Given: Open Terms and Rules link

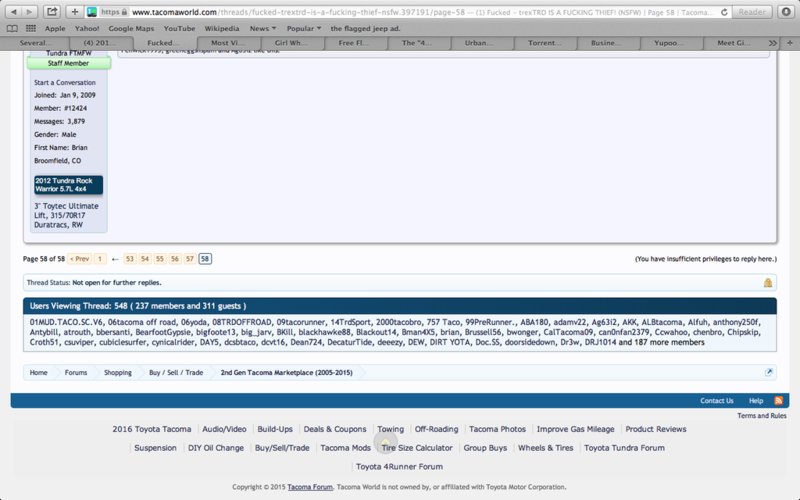Looking at the screenshot, I should 762,415.
